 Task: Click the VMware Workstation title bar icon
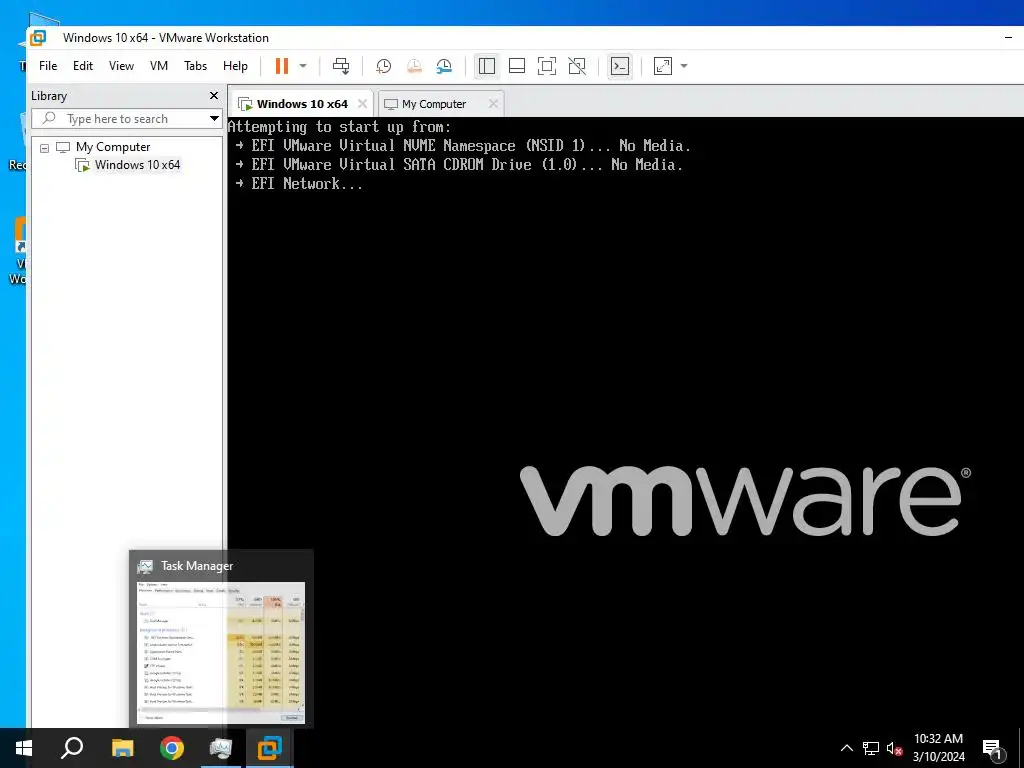(39, 38)
